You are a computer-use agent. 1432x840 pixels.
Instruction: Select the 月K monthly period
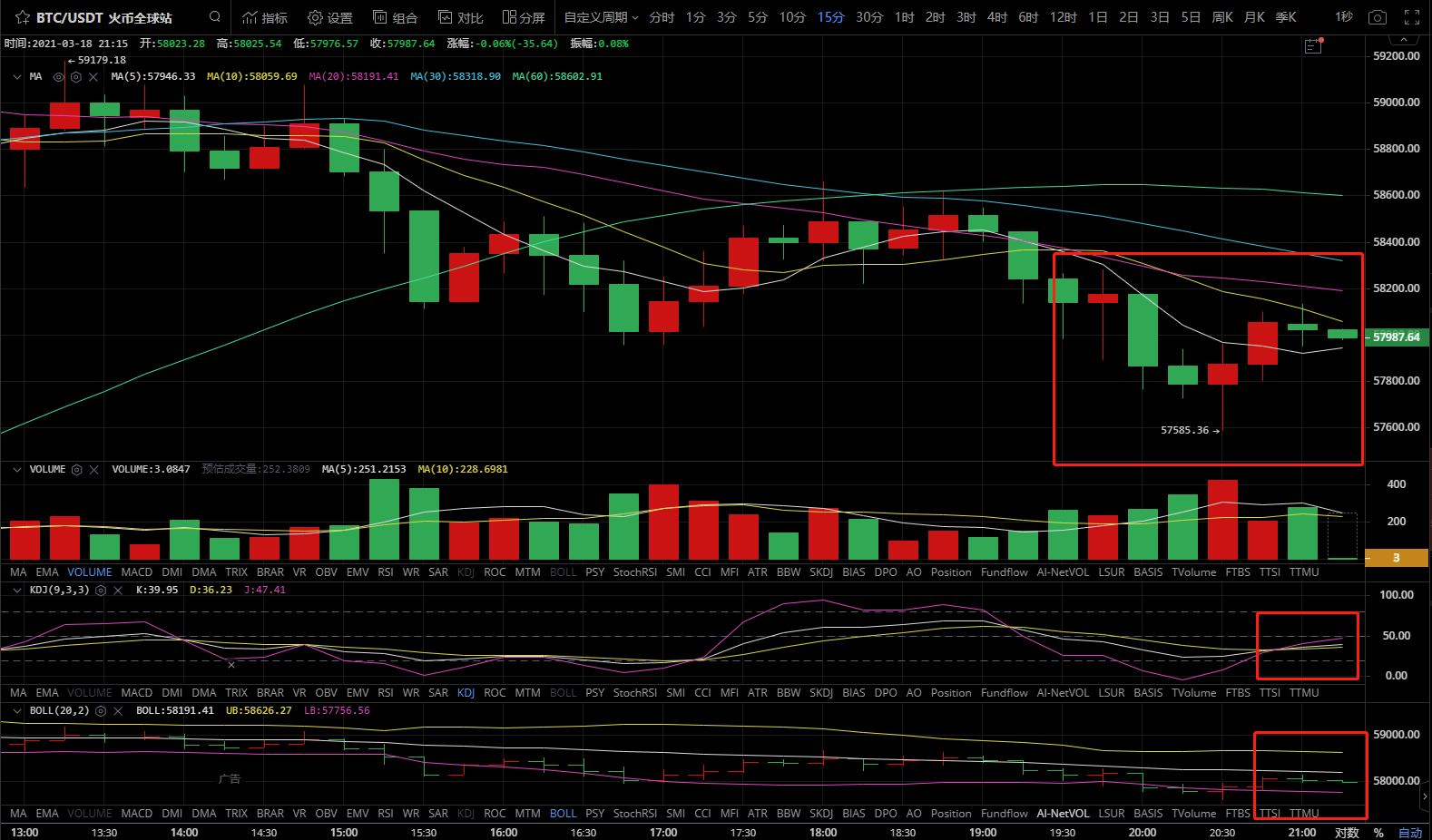click(x=1254, y=17)
